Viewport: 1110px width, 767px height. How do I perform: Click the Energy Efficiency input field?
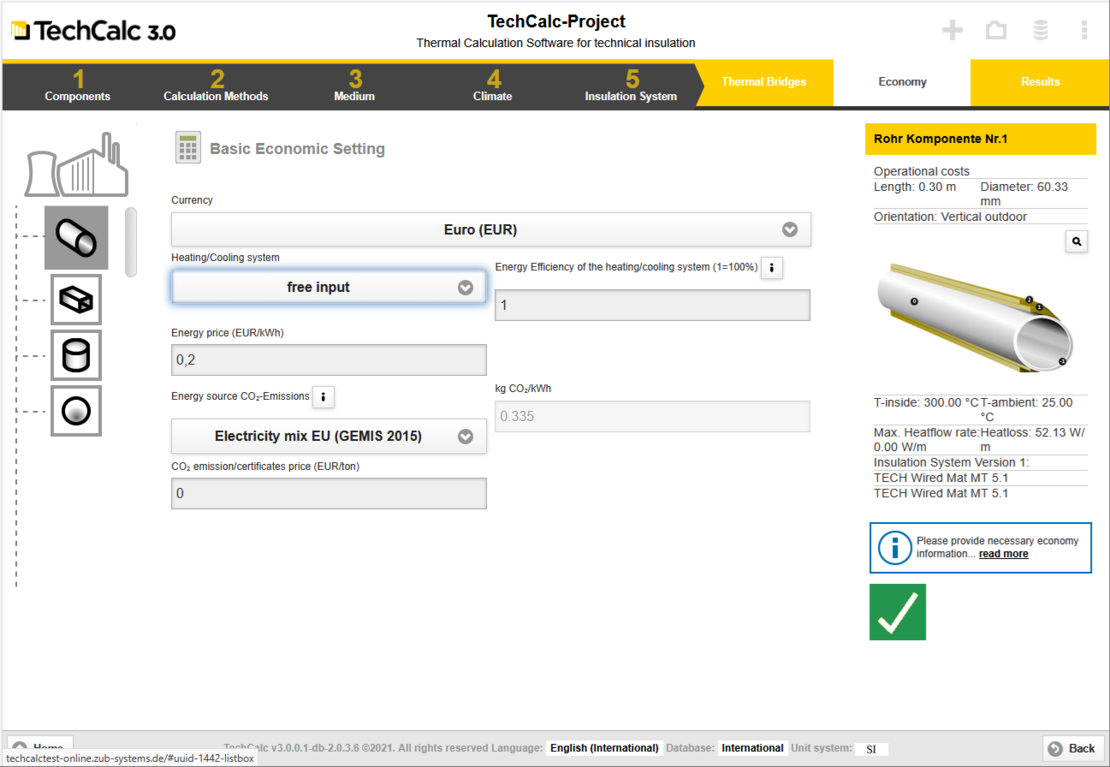pyautogui.click(x=652, y=305)
